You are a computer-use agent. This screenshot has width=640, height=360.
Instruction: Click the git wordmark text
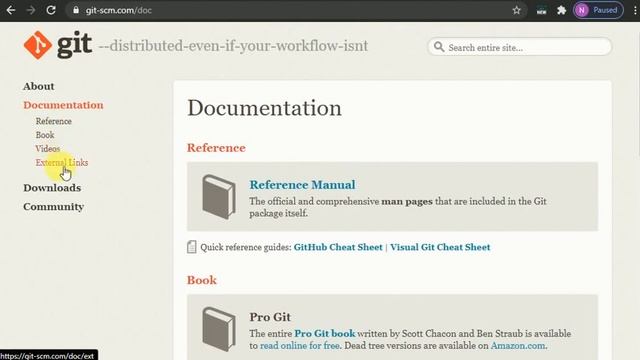[x=75, y=44]
